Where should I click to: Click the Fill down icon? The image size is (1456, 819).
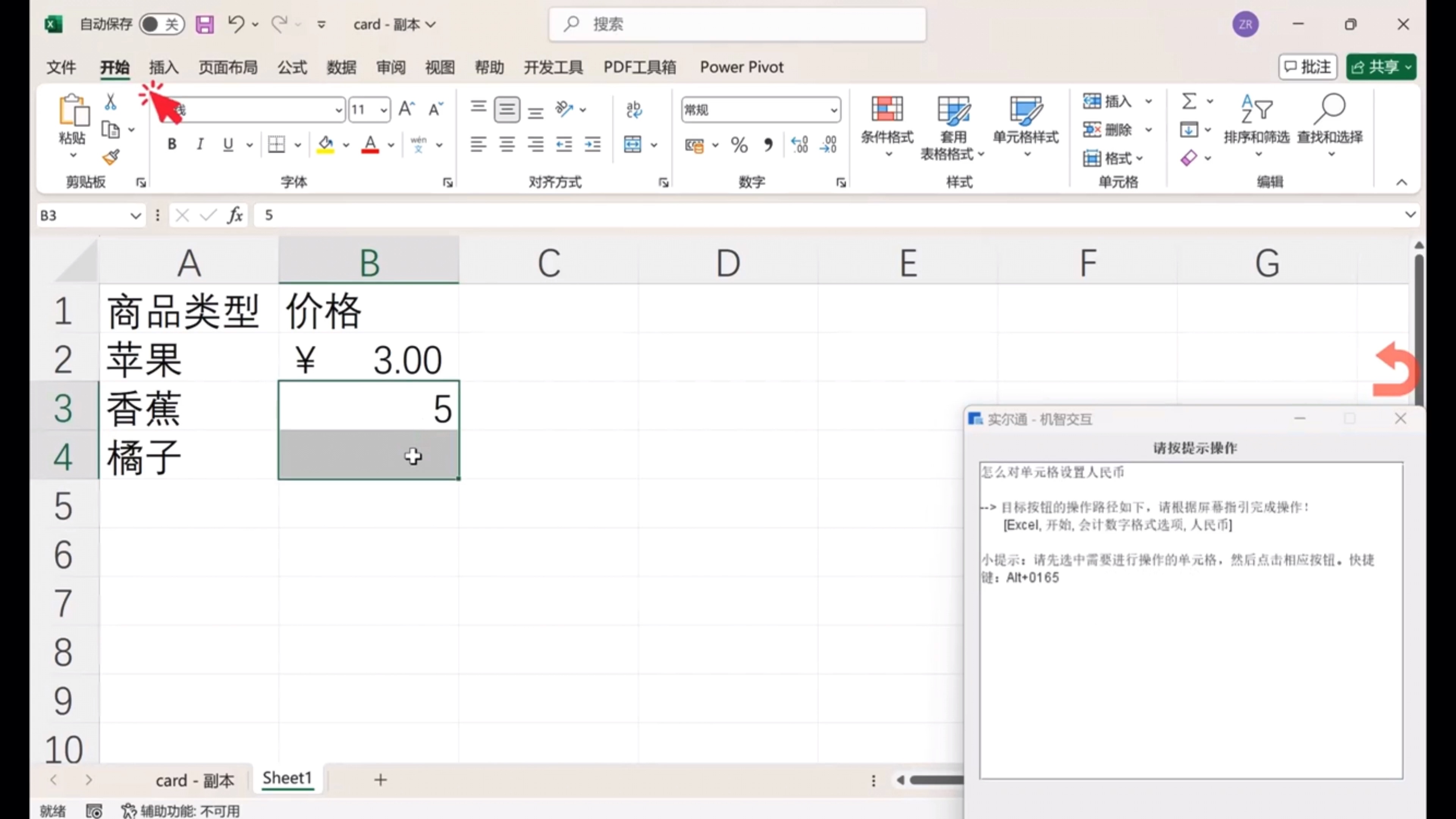[1189, 130]
